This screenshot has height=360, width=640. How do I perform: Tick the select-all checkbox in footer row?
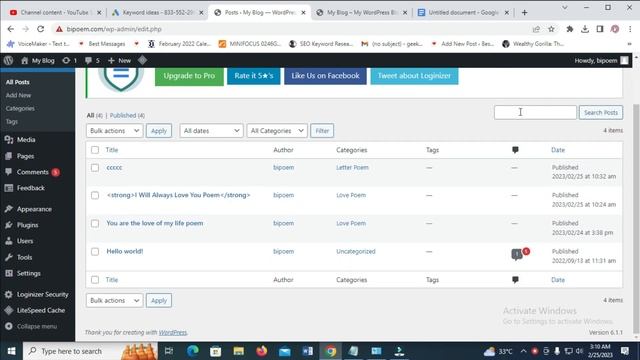[95, 280]
